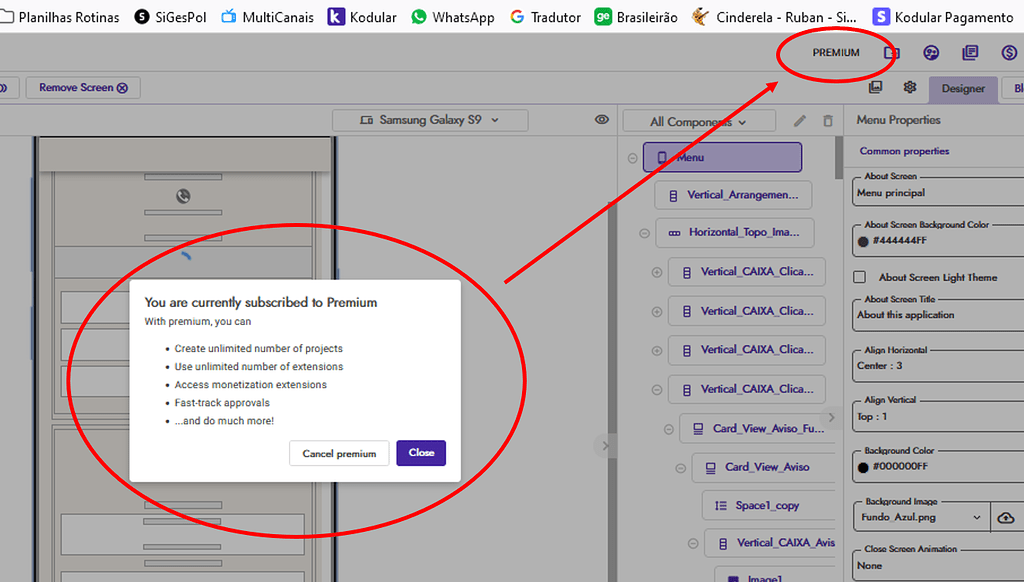The height and width of the screenshot is (582, 1024).
Task: Open the Samsung Galaxy S9 device dropdown
Action: [430, 120]
